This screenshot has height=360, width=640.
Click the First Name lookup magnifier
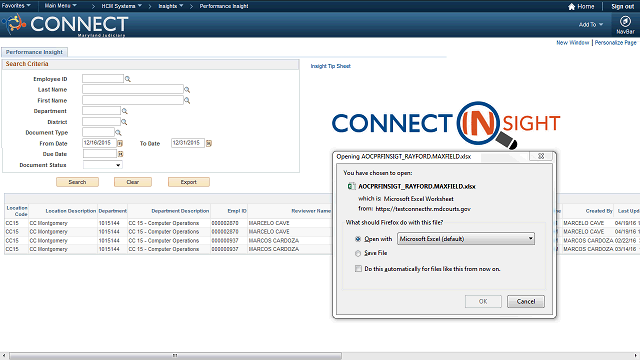click(187, 100)
